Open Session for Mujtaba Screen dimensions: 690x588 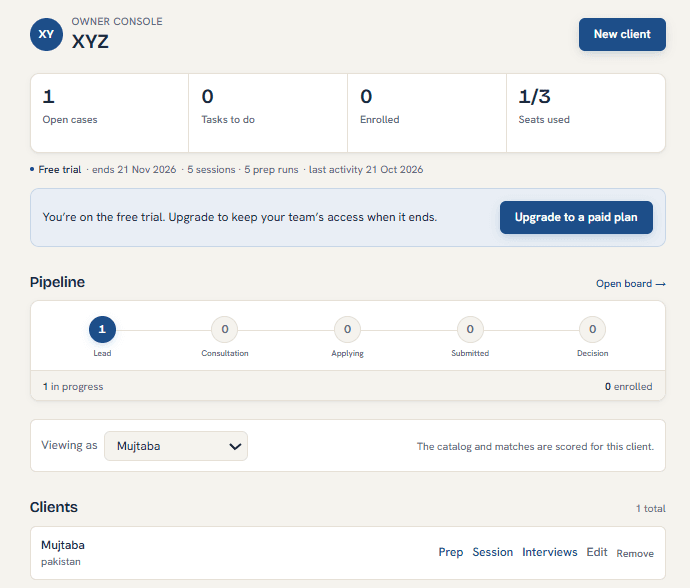[492, 552]
